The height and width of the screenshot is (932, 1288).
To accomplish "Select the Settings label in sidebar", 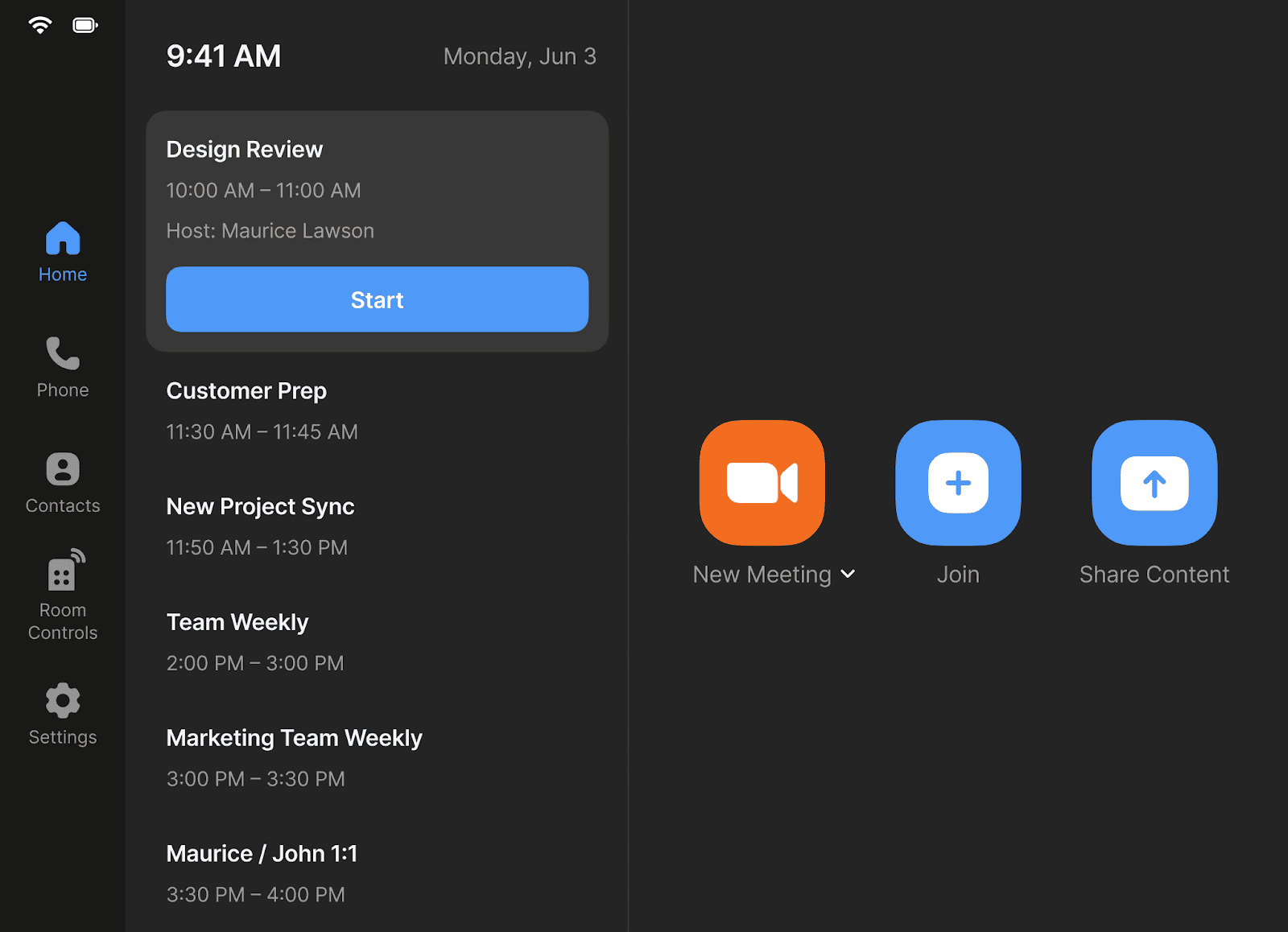I will (63, 737).
